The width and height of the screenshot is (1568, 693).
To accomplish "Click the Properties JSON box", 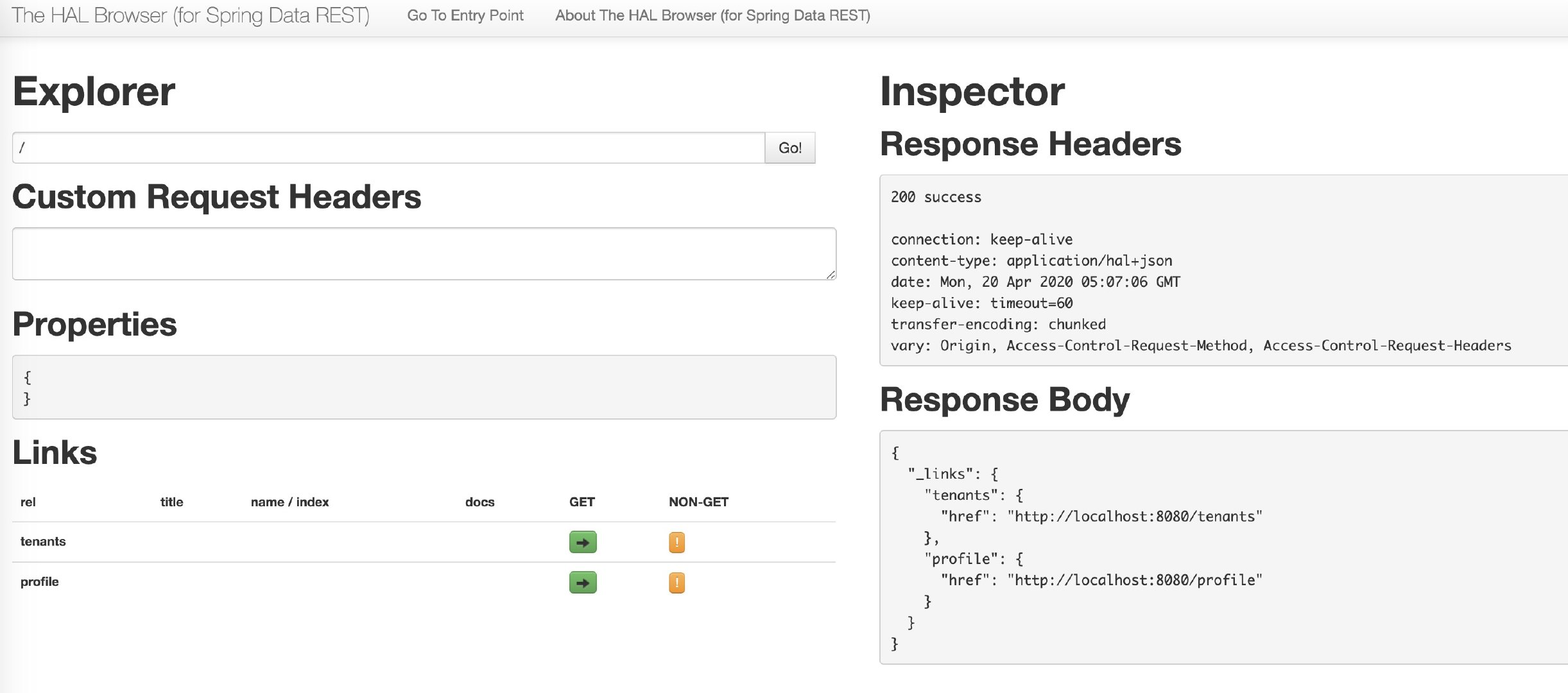I will pyautogui.click(x=424, y=388).
